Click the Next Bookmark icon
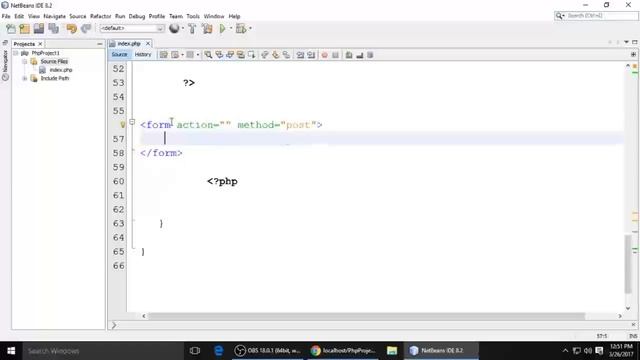Image resolution: width=640 pixels, height=360 pixels. 276,55
